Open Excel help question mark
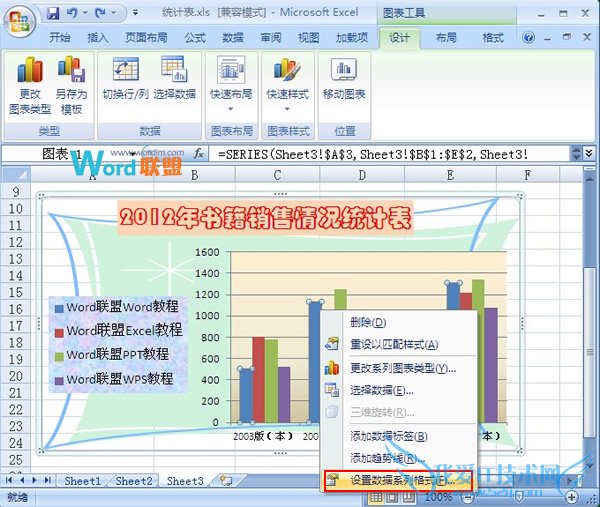 click(528, 37)
